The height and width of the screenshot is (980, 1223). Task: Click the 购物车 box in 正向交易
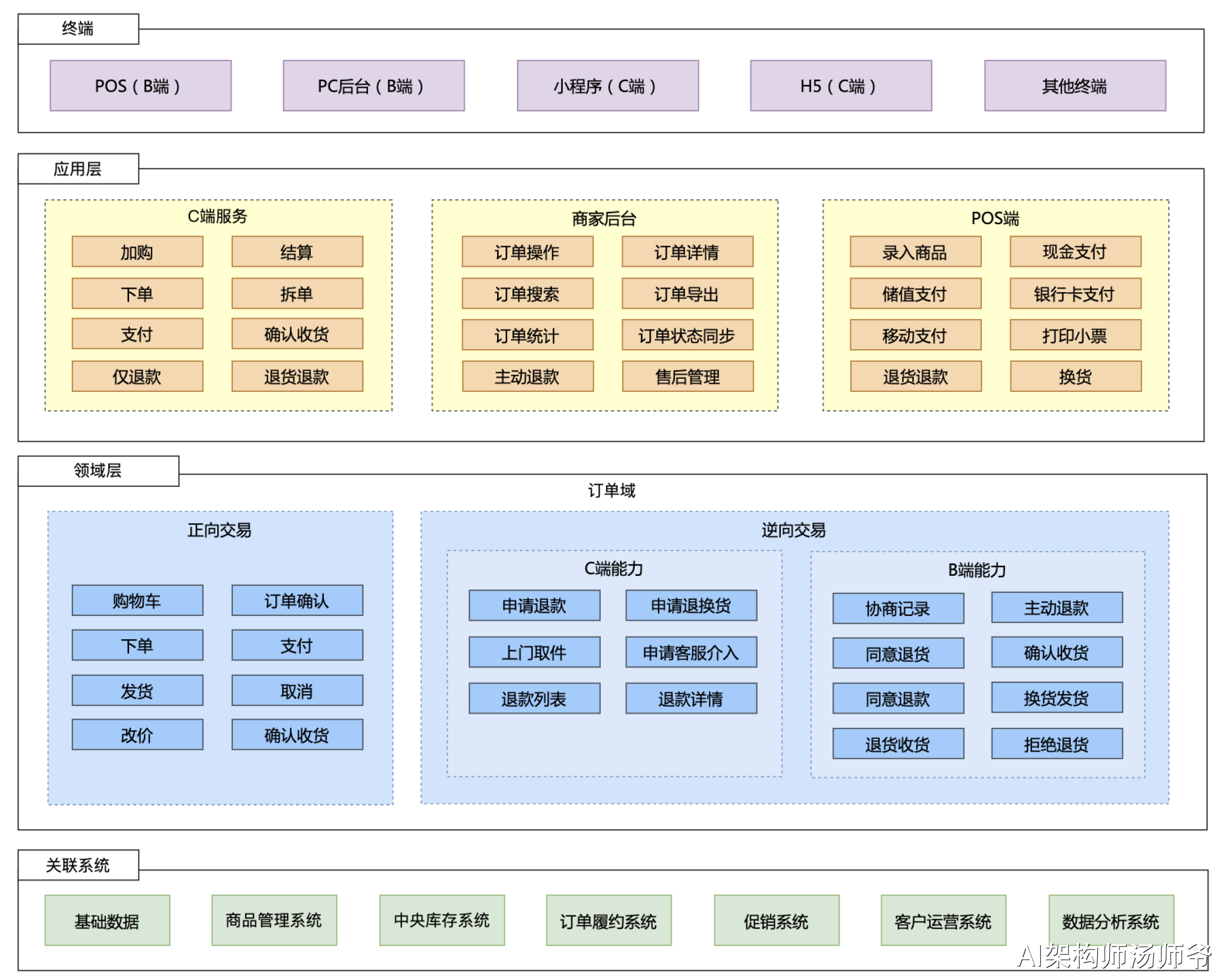pyautogui.click(x=137, y=601)
